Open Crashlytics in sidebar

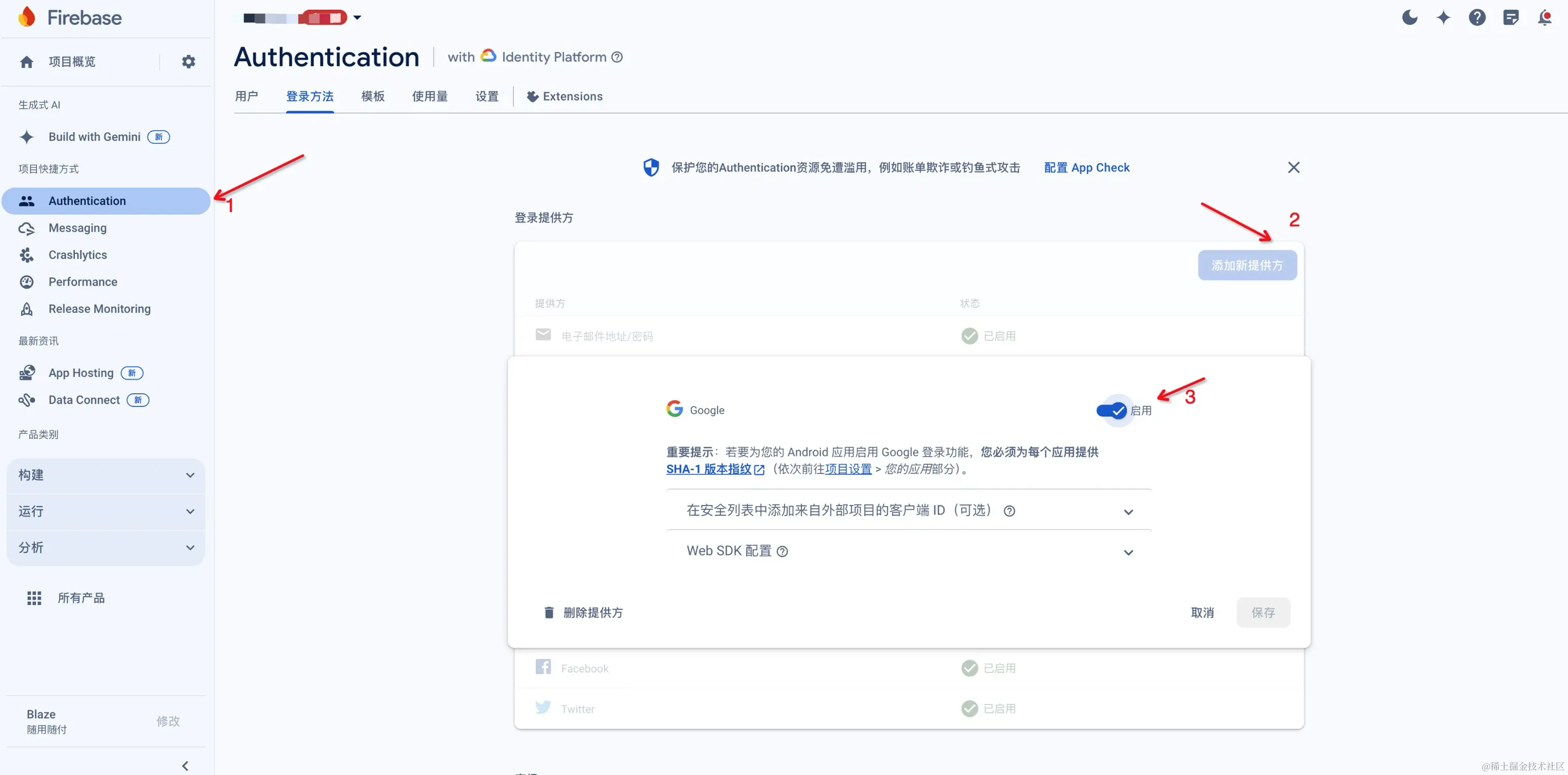click(x=78, y=255)
